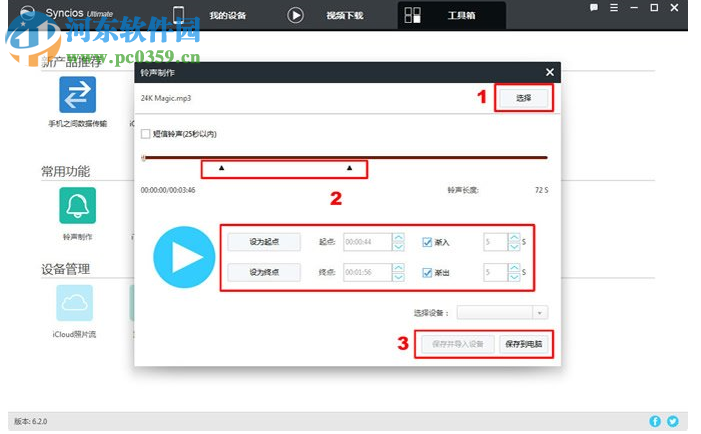The width and height of the screenshot is (701, 434).
Task: Click the Facebook icon in status bar
Action: tap(655, 421)
